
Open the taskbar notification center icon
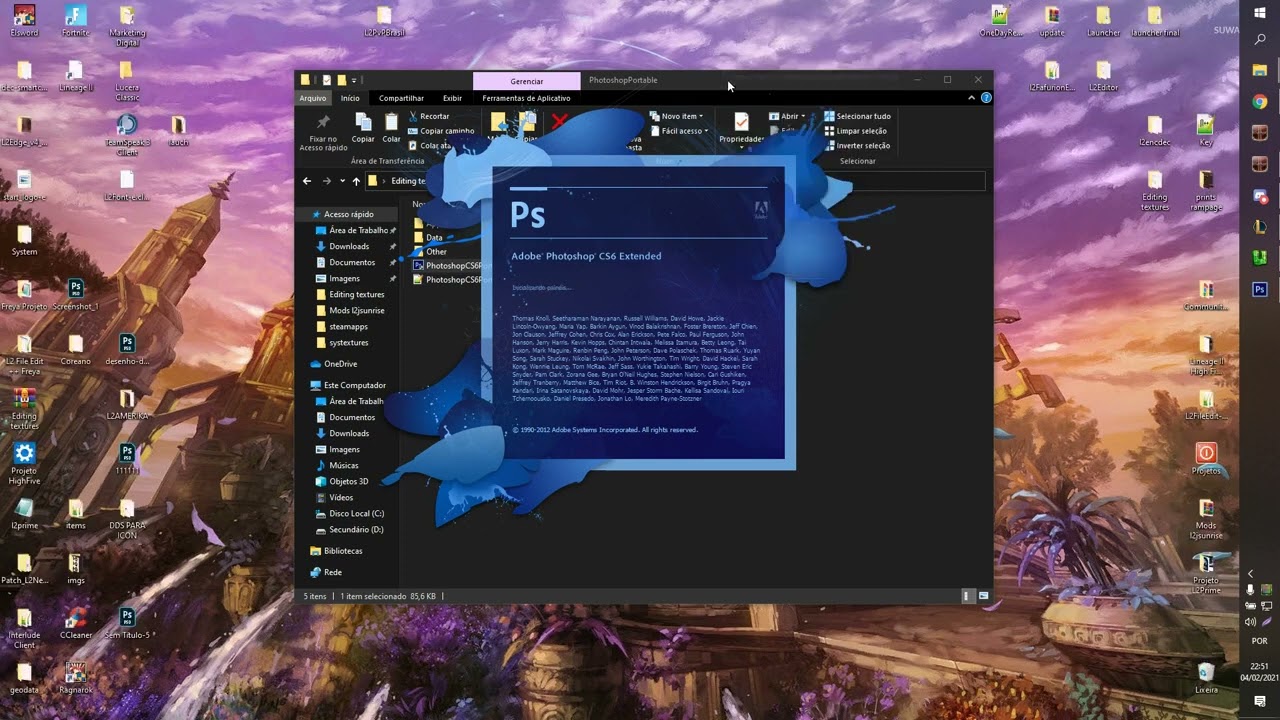(1260, 702)
